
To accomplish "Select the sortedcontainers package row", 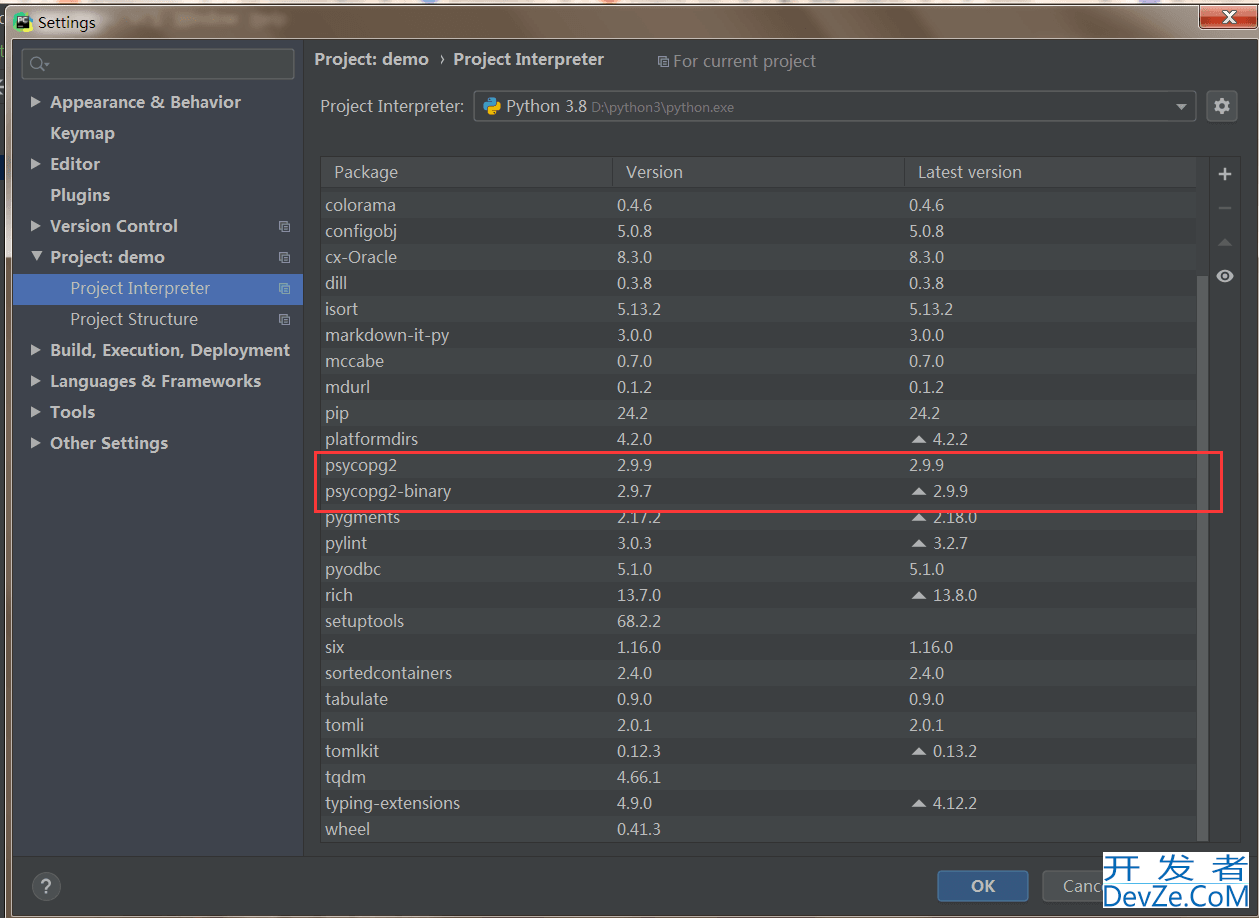I will pyautogui.click(x=758, y=673).
